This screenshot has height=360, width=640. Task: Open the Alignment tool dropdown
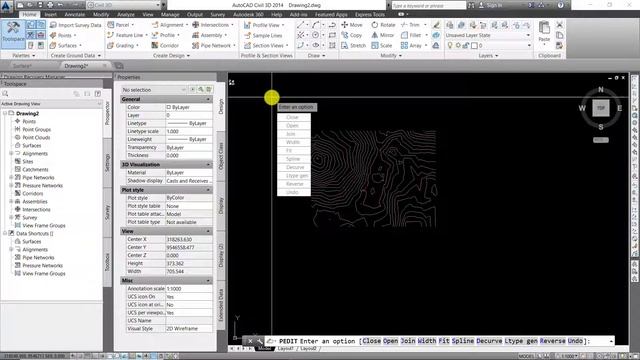170,25
